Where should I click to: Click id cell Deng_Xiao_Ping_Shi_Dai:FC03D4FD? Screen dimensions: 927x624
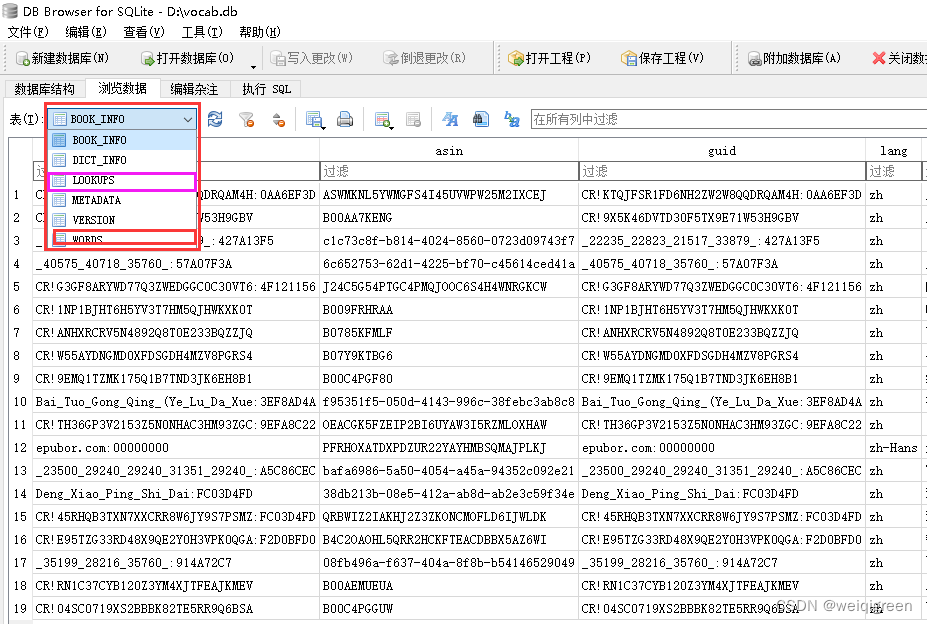point(176,494)
